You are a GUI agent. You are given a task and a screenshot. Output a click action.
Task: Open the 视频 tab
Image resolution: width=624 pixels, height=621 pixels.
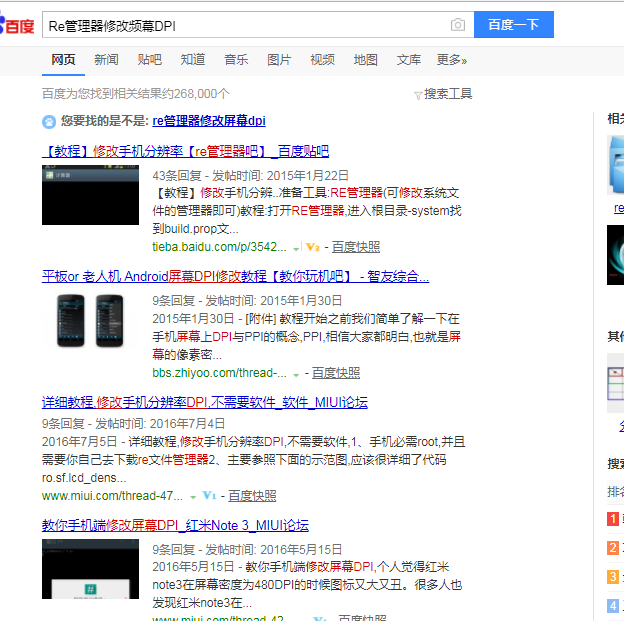coord(322,60)
